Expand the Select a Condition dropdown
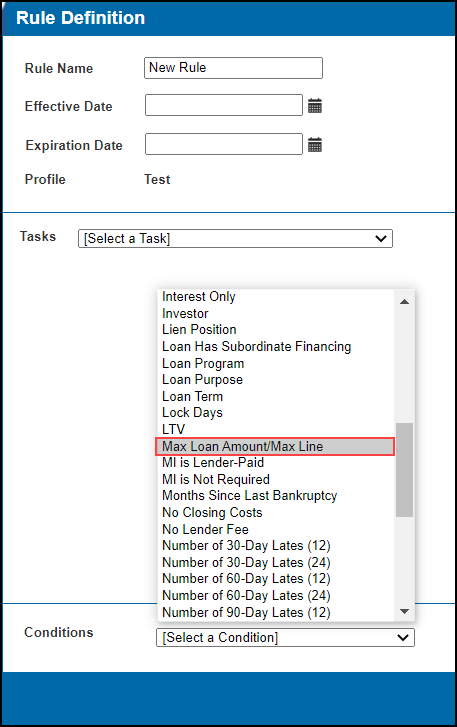This screenshot has height=727, width=457. [286, 638]
